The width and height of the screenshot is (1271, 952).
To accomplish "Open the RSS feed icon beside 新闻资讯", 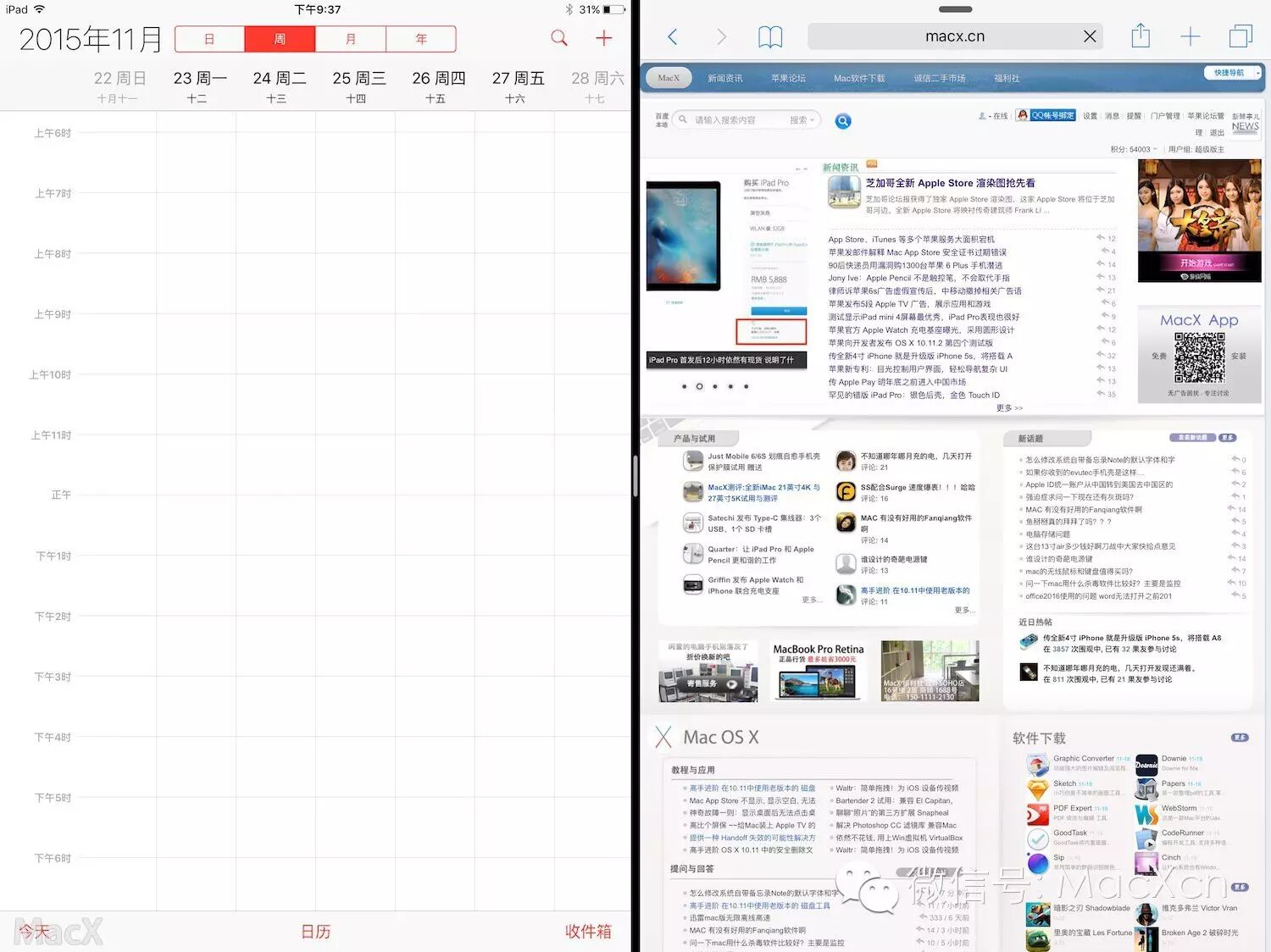I will pyautogui.click(x=872, y=164).
